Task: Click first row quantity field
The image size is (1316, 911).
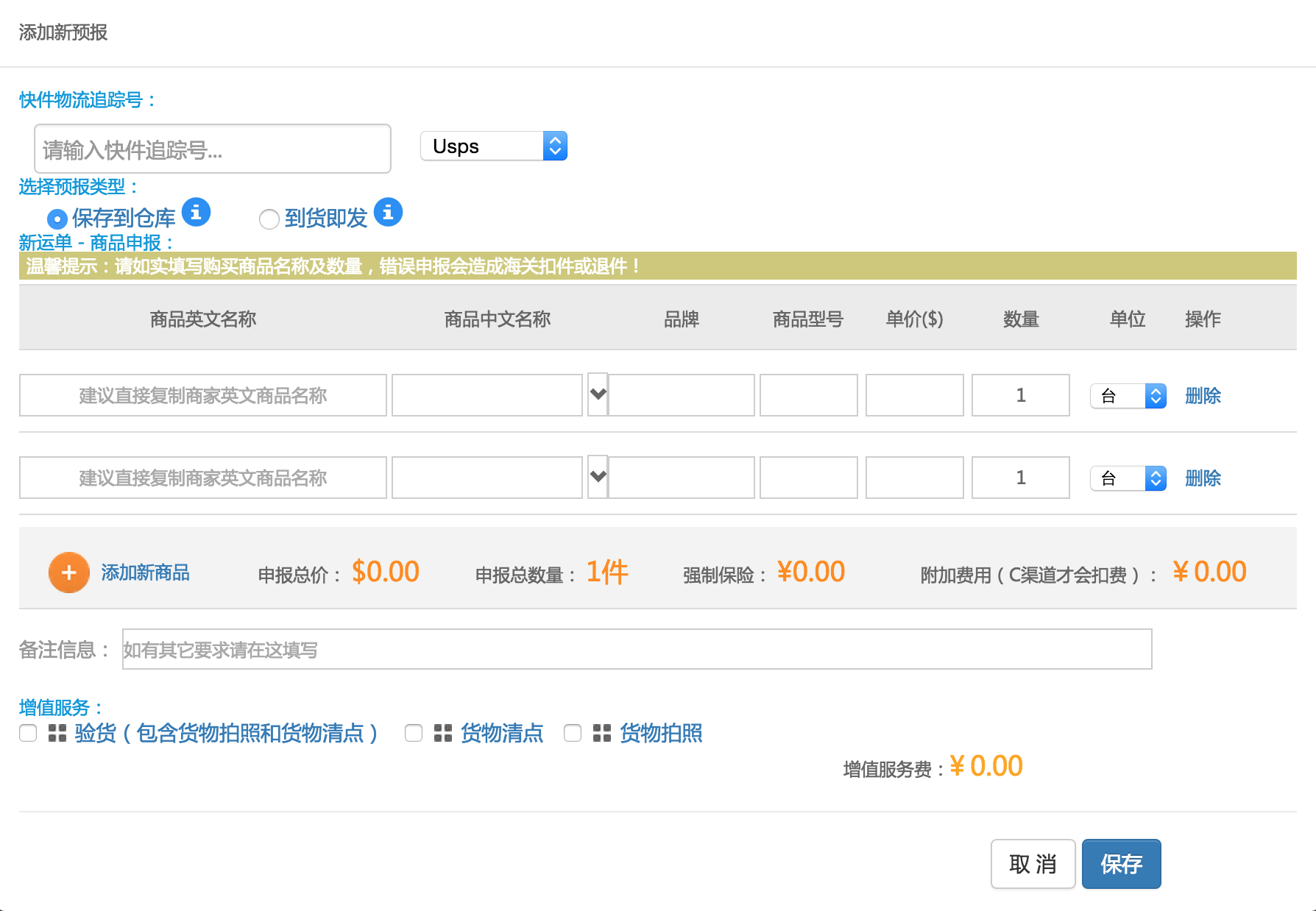Action: [1021, 395]
